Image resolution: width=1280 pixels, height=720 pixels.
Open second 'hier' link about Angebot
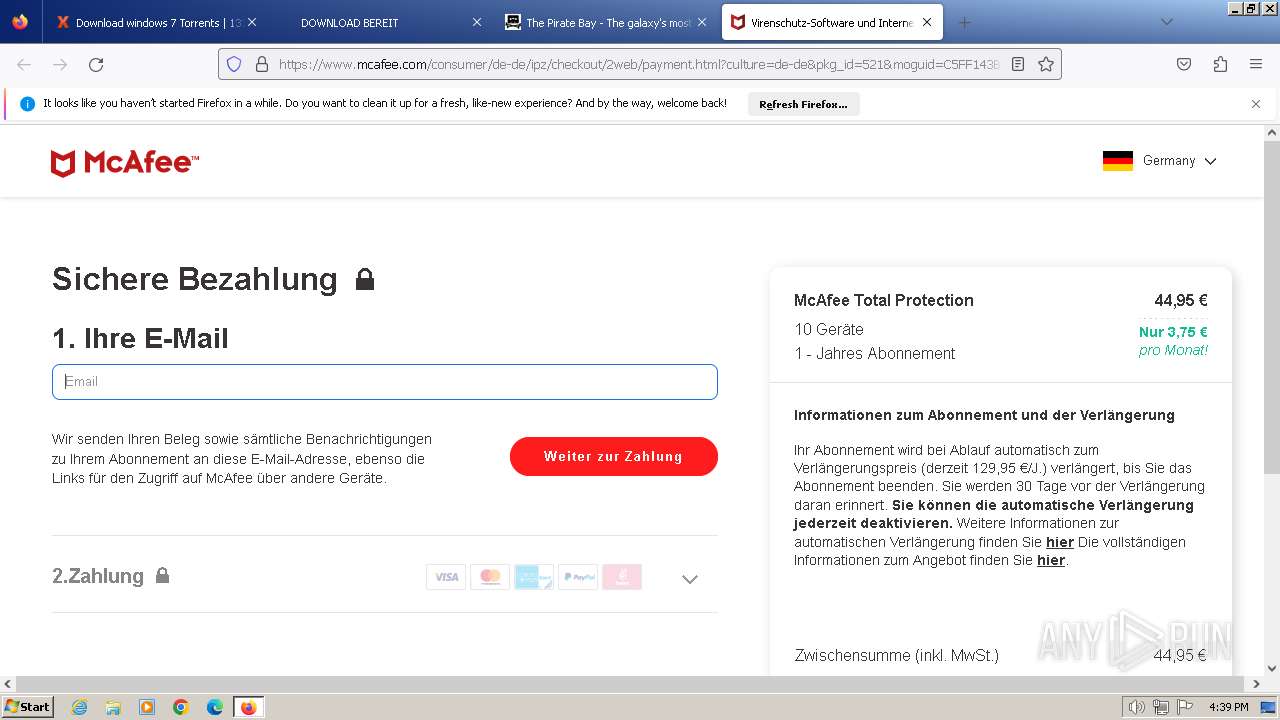click(1051, 560)
